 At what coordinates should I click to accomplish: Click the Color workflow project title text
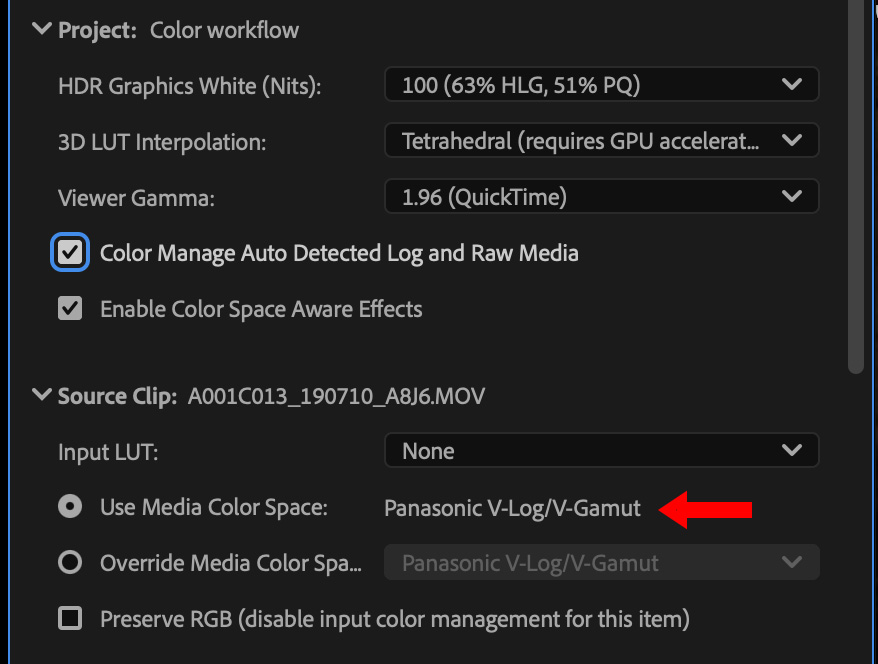pyautogui.click(x=224, y=30)
